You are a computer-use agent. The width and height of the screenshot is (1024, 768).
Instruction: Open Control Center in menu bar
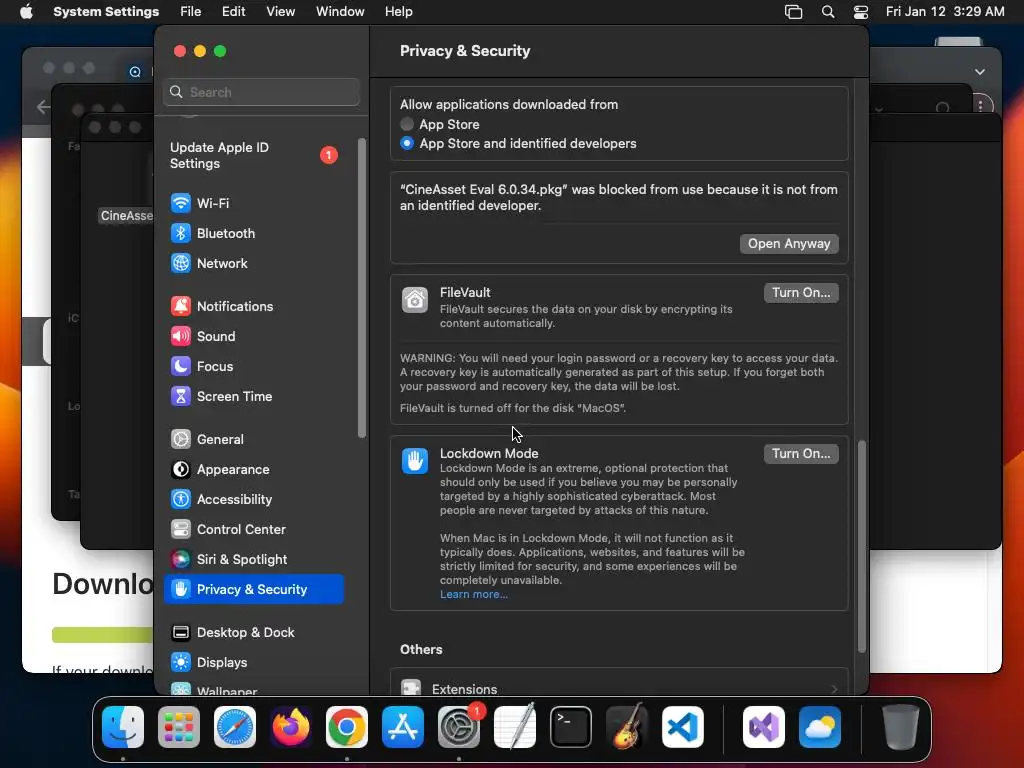click(x=861, y=12)
